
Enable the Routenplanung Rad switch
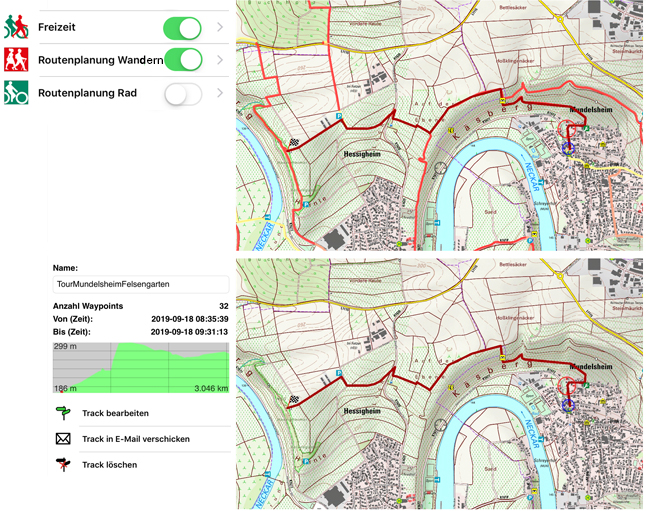182,94
